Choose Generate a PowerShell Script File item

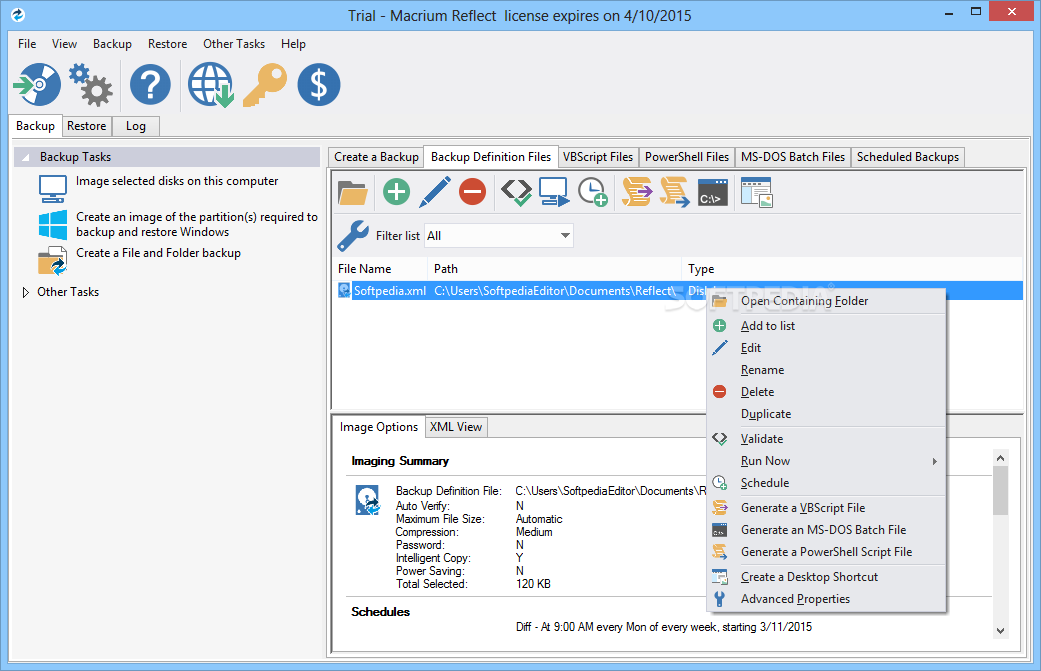[x=826, y=552]
